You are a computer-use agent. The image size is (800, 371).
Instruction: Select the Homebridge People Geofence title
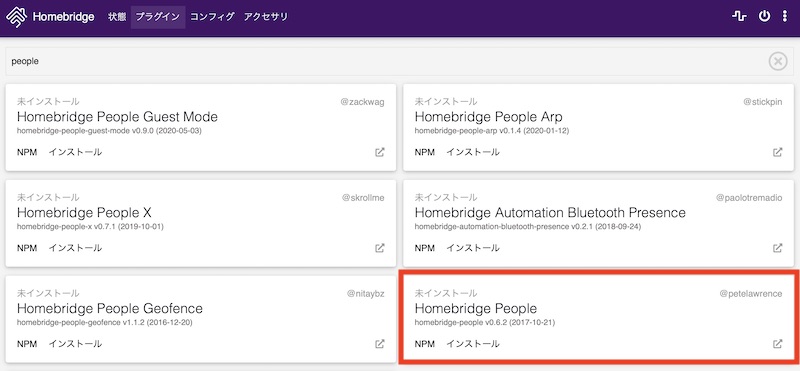coord(110,308)
